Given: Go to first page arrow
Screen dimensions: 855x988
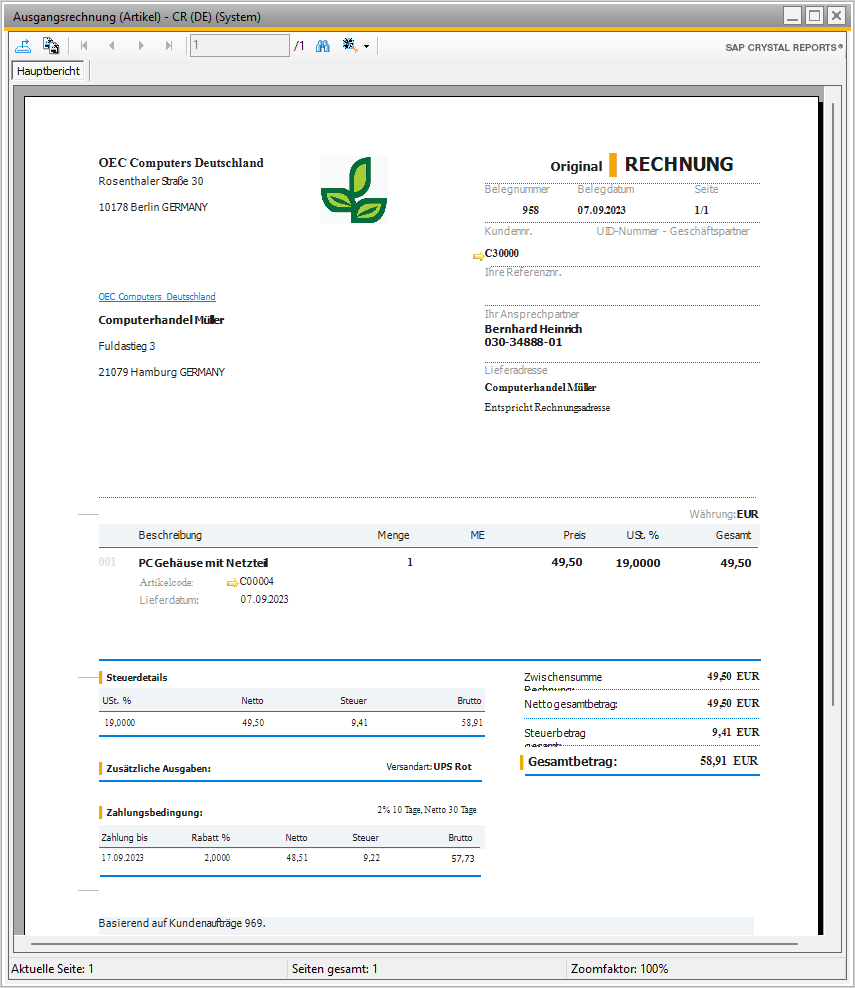Looking at the screenshot, I should (84, 45).
